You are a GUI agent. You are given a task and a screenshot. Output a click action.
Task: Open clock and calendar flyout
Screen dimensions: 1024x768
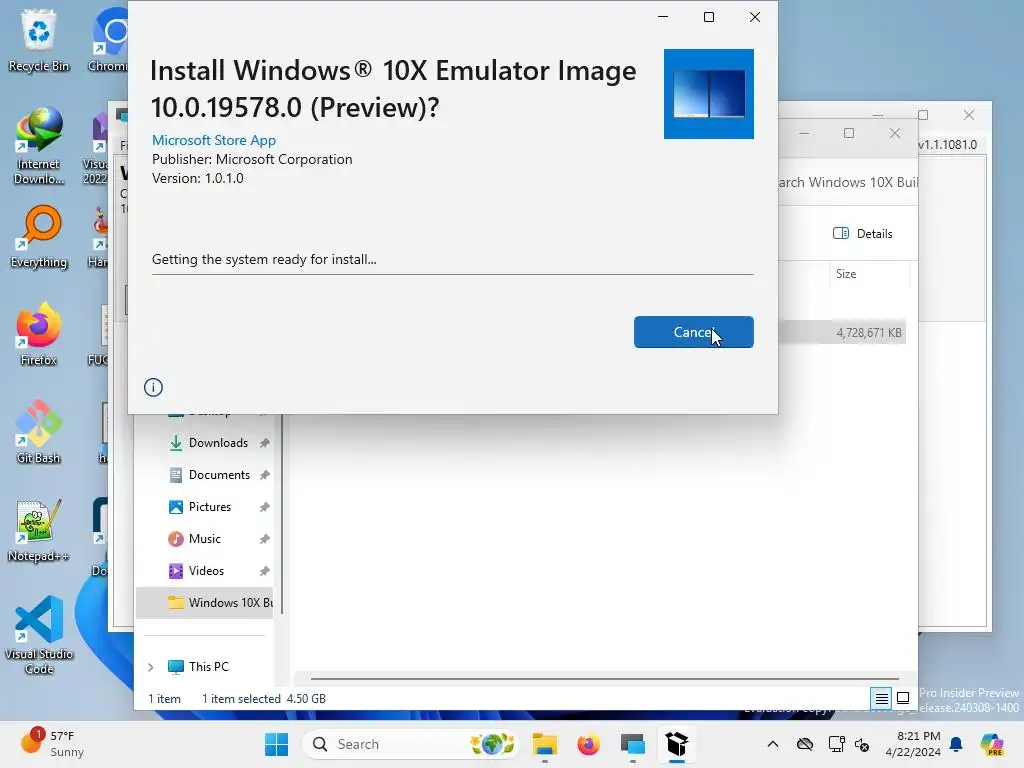click(x=913, y=744)
